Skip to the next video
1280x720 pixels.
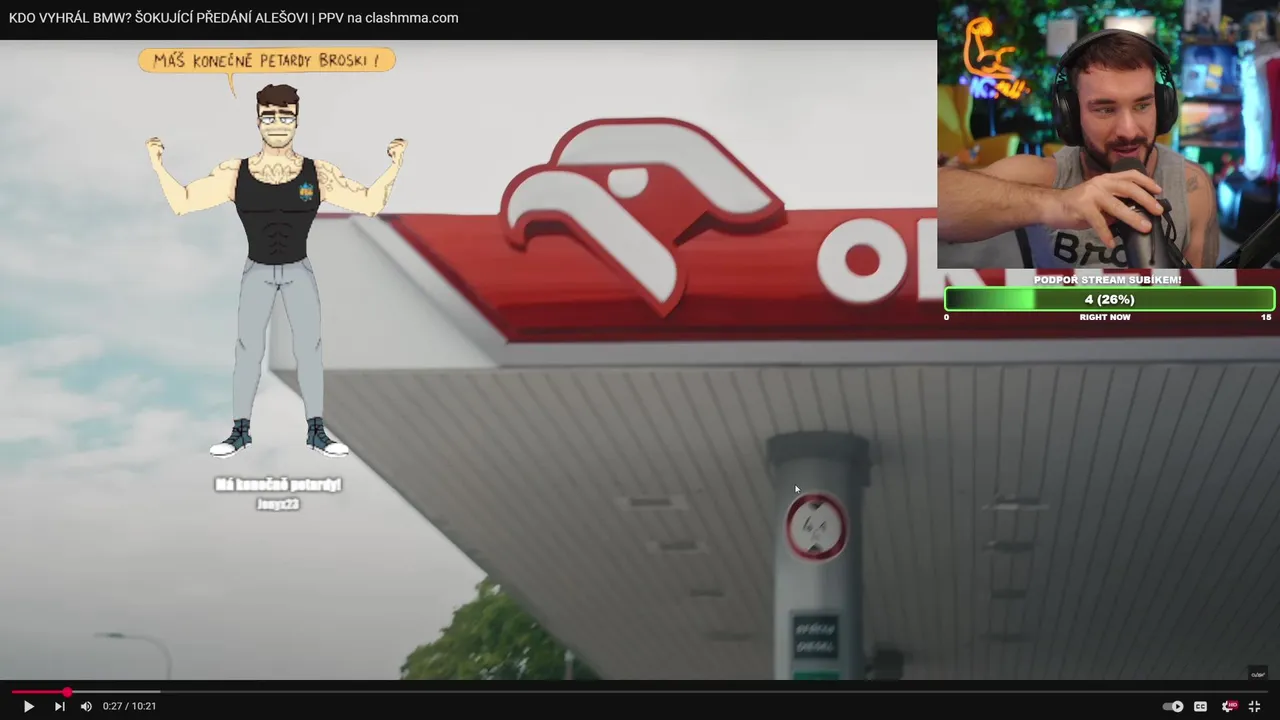click(x=59, y=706)
